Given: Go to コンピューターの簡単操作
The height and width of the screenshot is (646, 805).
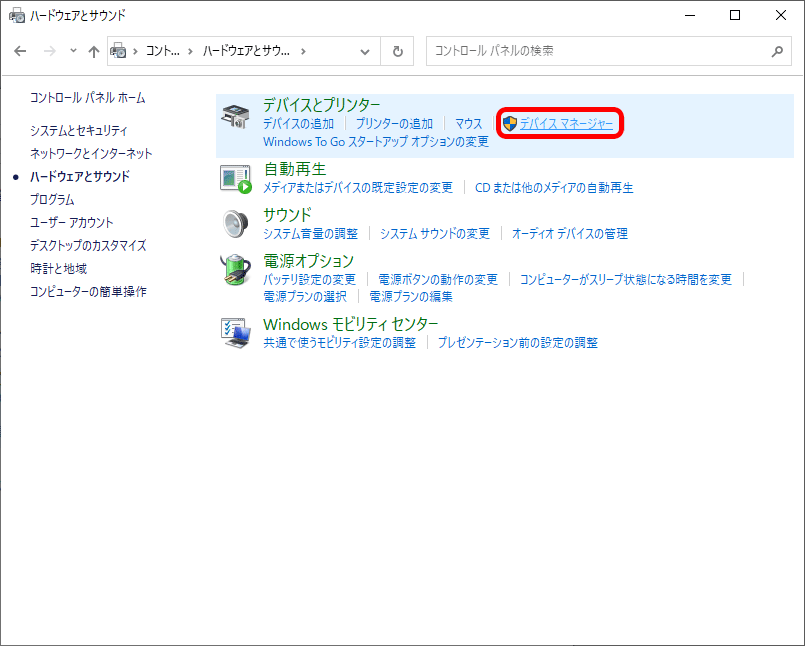Looking at the screenshot, I should pos(88,291).
